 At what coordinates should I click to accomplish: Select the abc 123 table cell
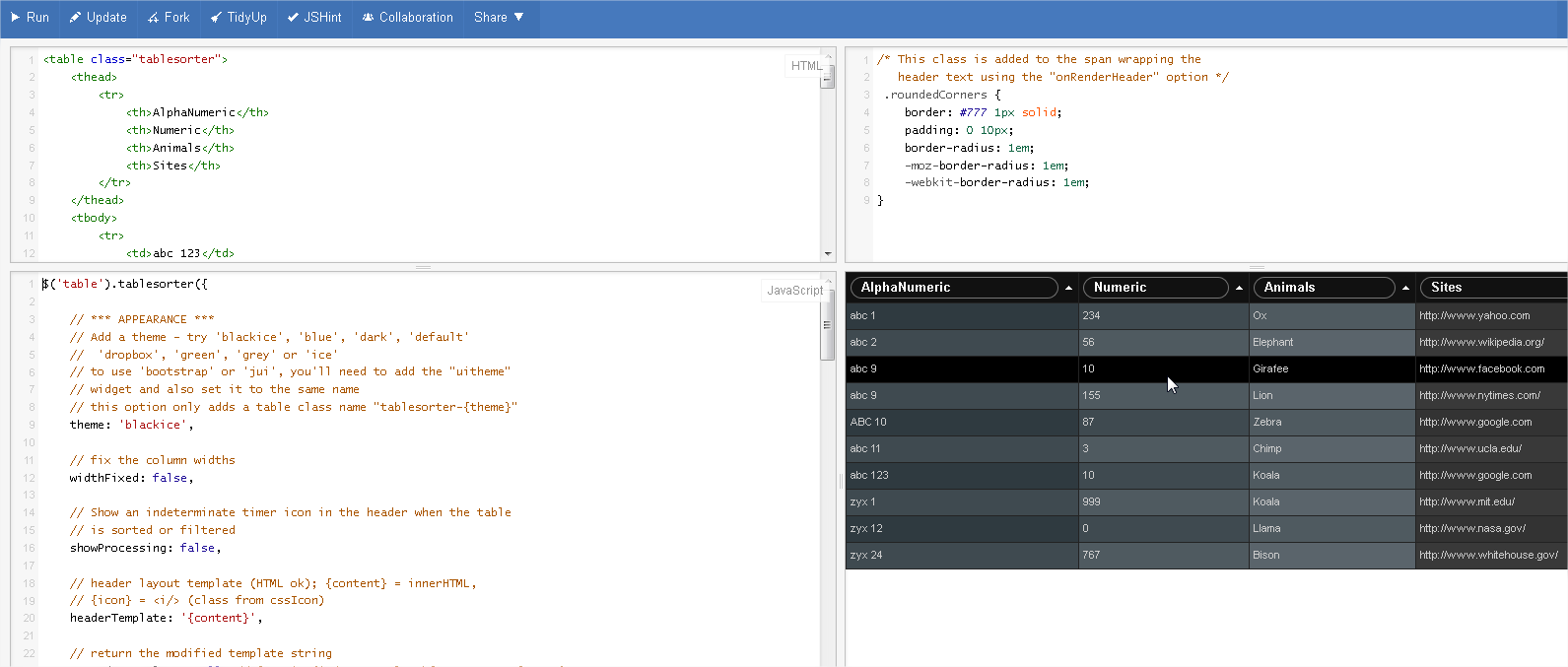pos(962,476)
